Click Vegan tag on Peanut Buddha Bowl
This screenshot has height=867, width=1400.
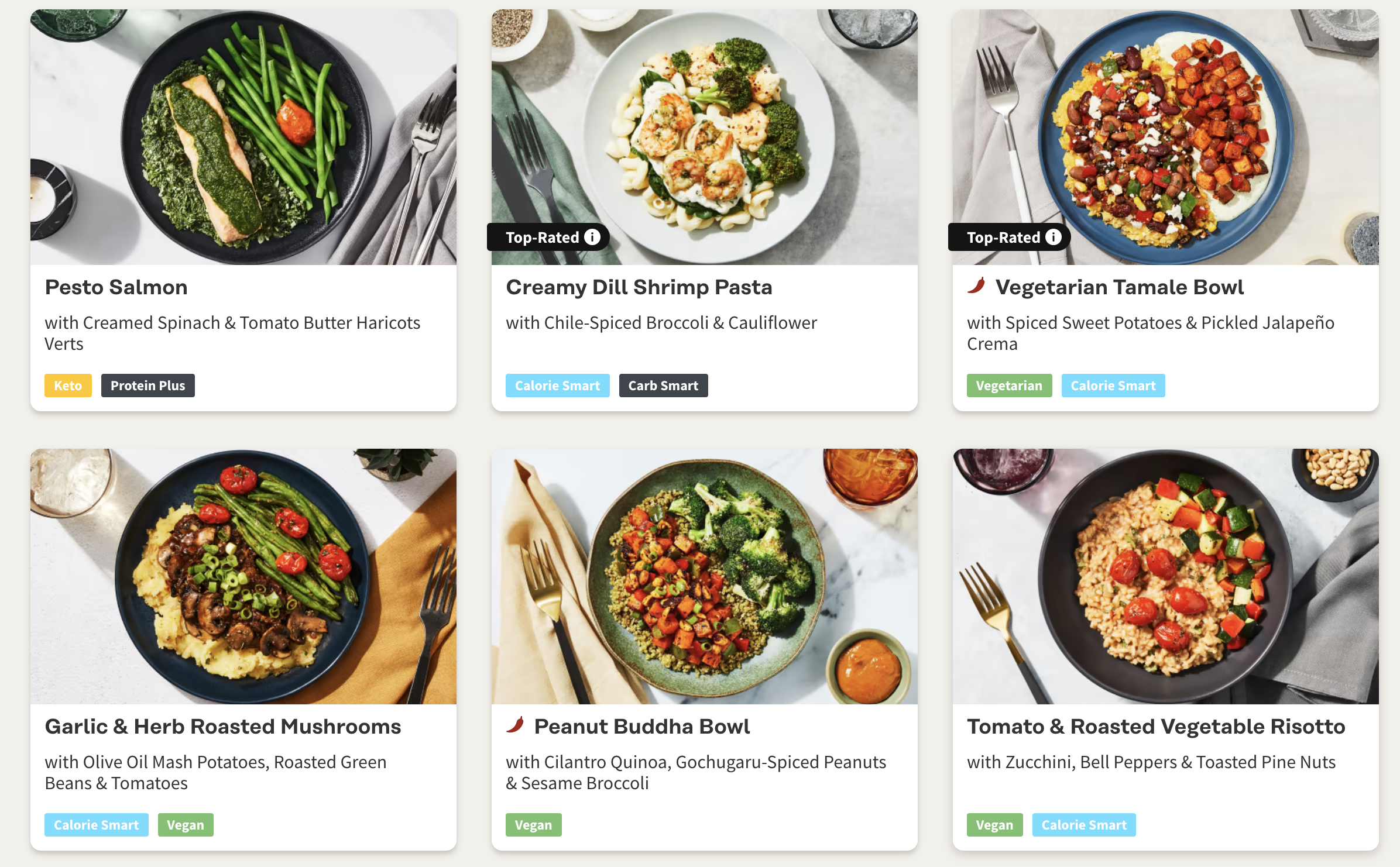click(533, 825)
